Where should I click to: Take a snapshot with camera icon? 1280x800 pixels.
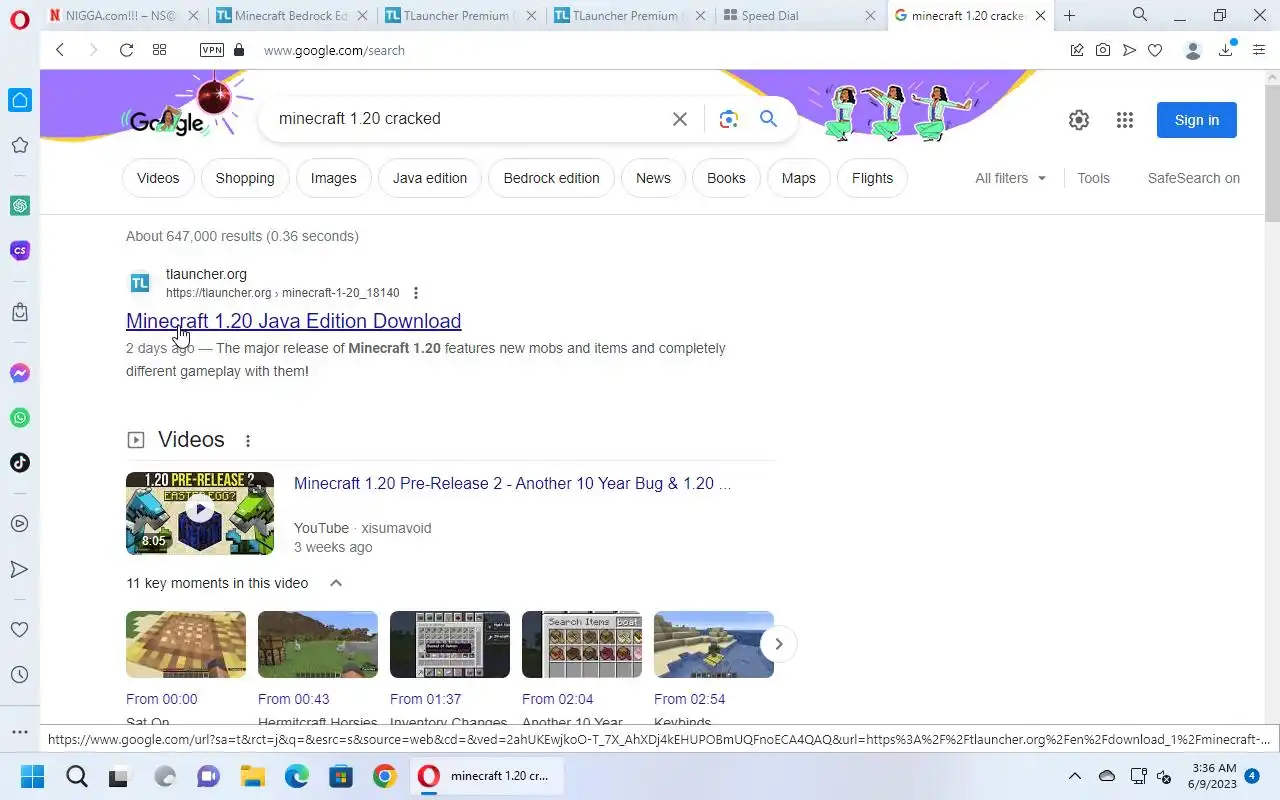[x=1103, y=50]
